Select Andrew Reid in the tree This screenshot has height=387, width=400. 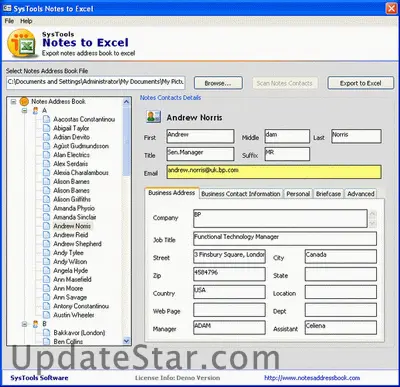click(71, 235)
